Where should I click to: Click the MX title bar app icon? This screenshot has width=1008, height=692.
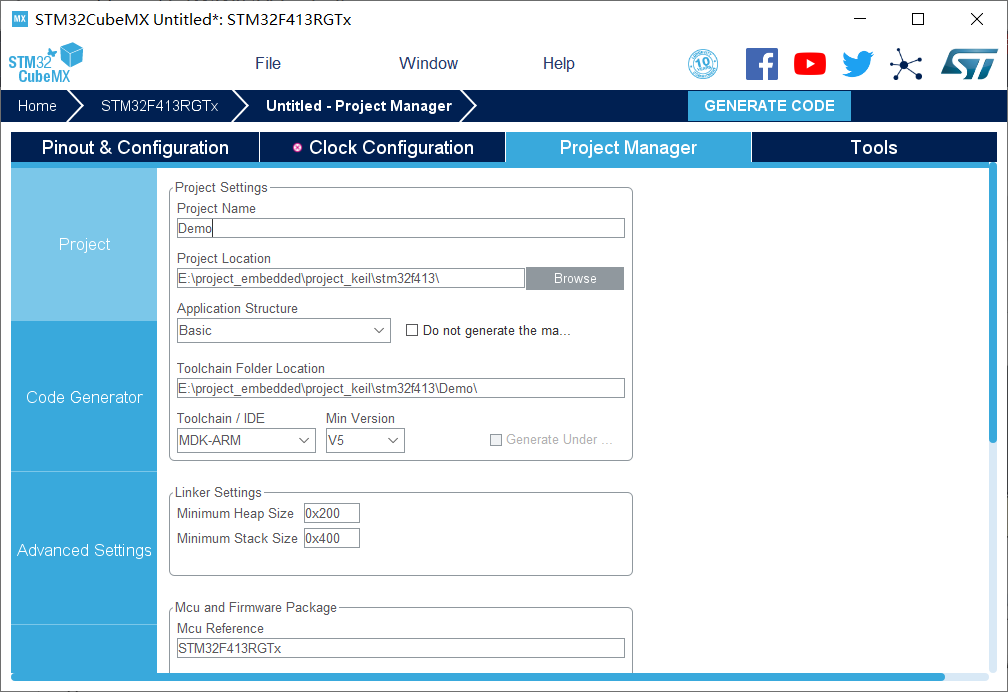(20, 19)
